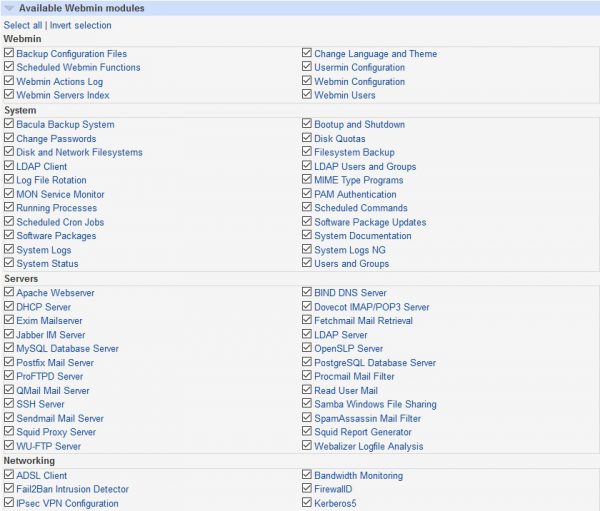Disable the Fail2Ban Intrusion Detector checkbox
The image size is (600, 511).
pyautogui.click(x=9, y=490)
